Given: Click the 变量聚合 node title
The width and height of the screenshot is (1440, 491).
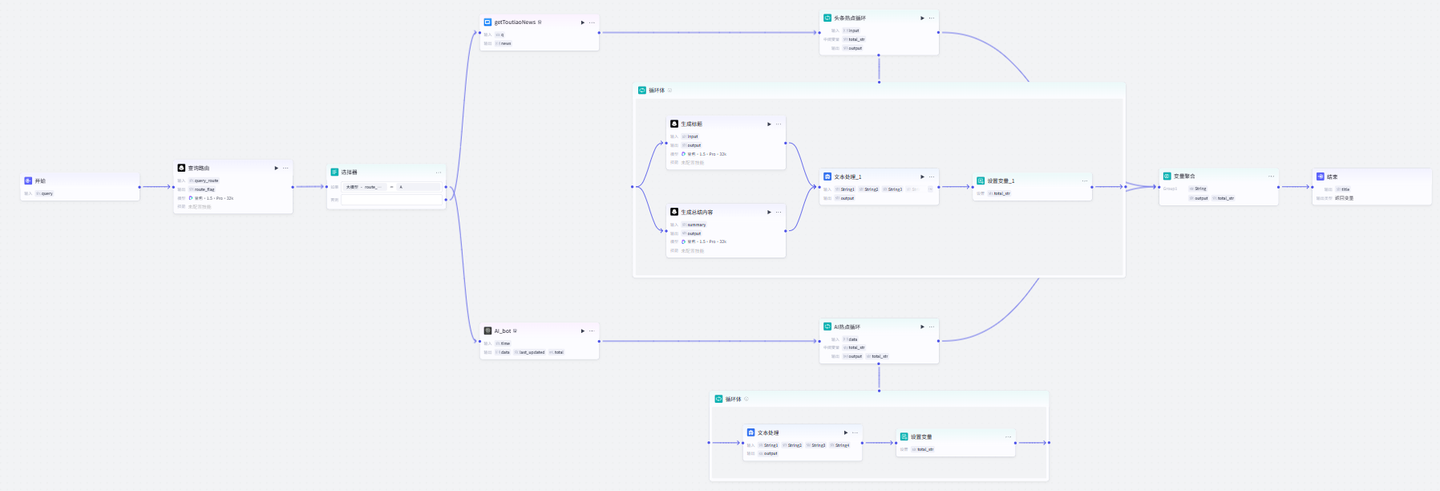Looking at the screenshot, I should 1185,176.
